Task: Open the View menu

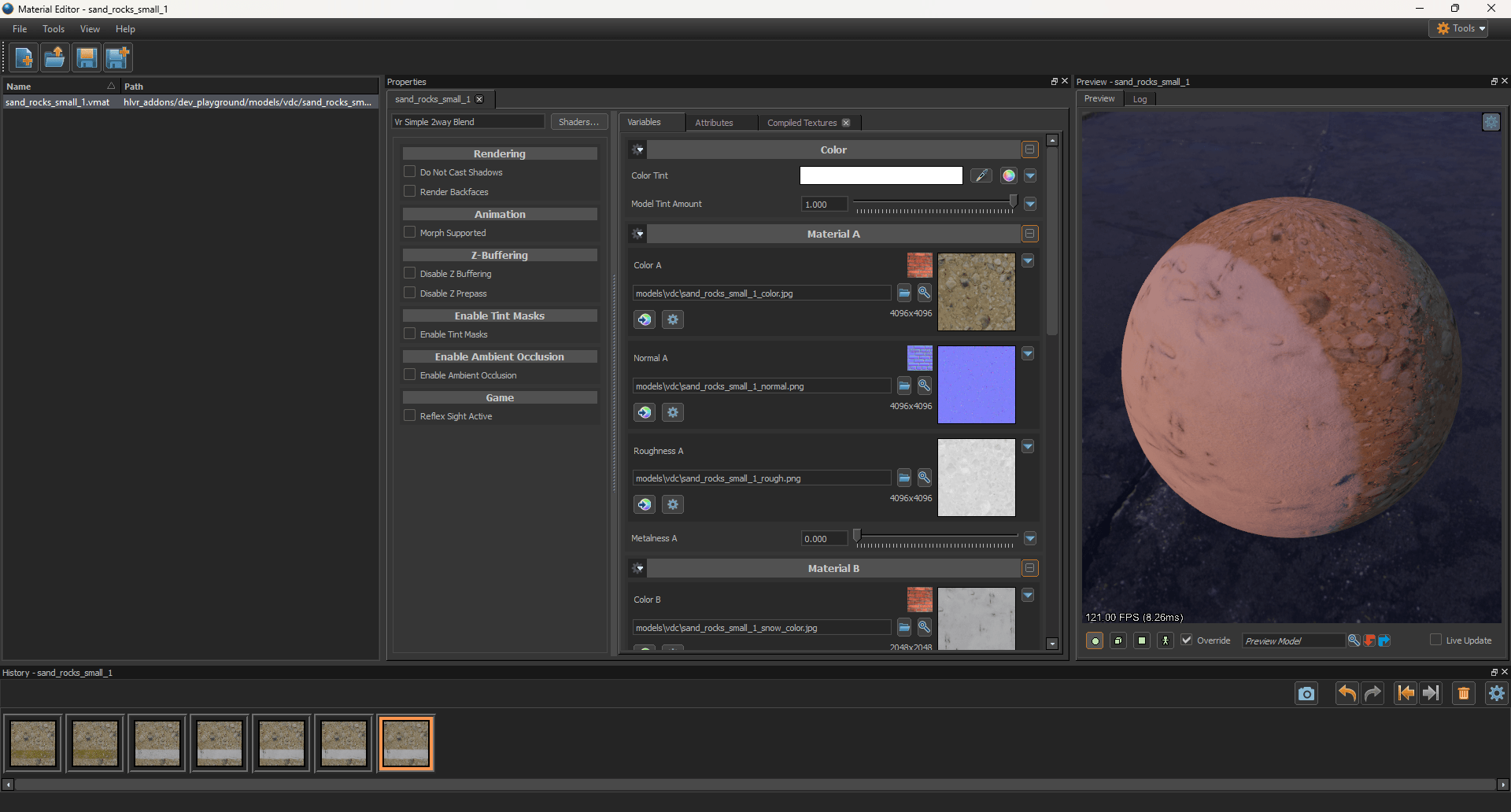Action: [x=90, y=29]
